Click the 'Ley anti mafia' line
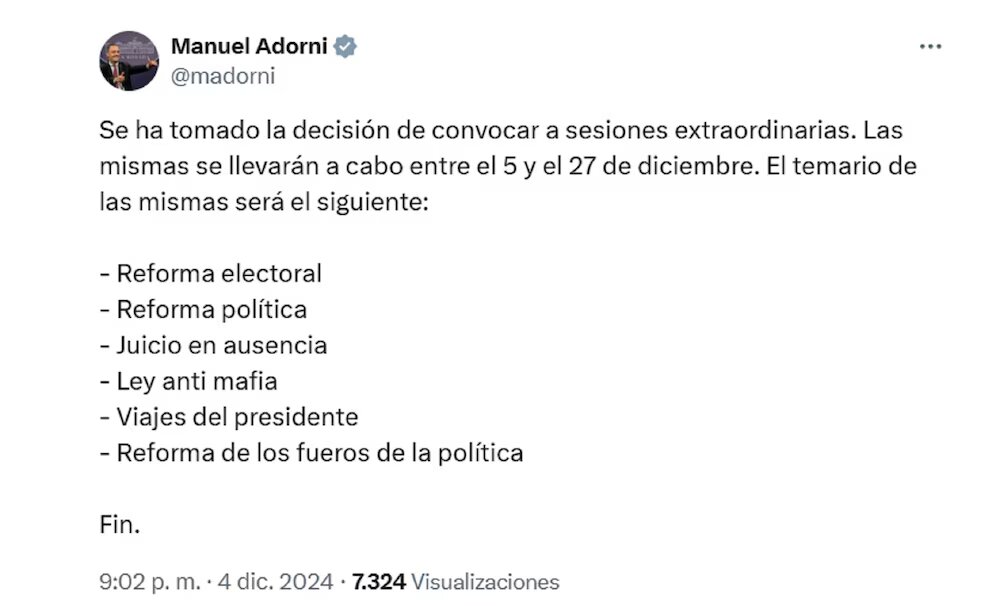992x606 pixels. click(x=196, y=381)
